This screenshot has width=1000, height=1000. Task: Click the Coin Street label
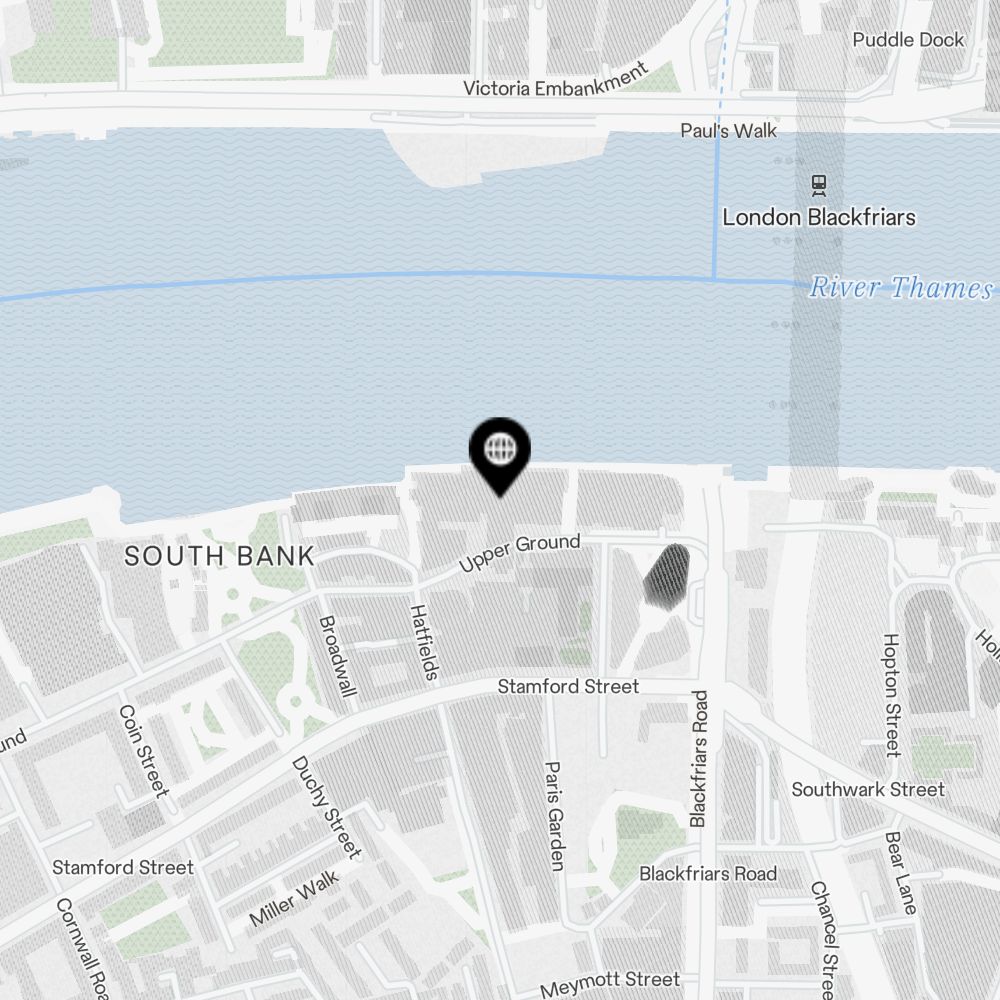click(x=144, y=751)
